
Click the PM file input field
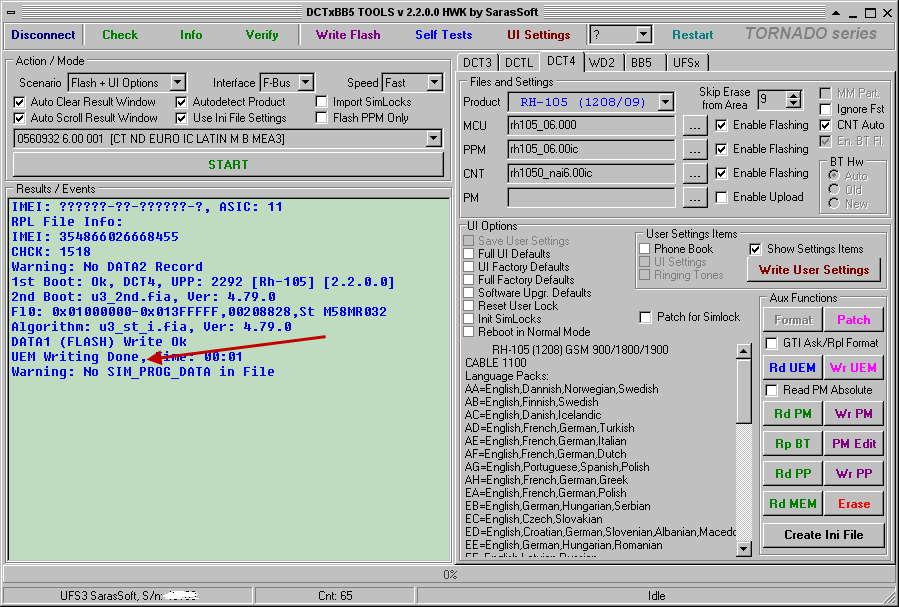pyautogui.click(x=591, y=198)
